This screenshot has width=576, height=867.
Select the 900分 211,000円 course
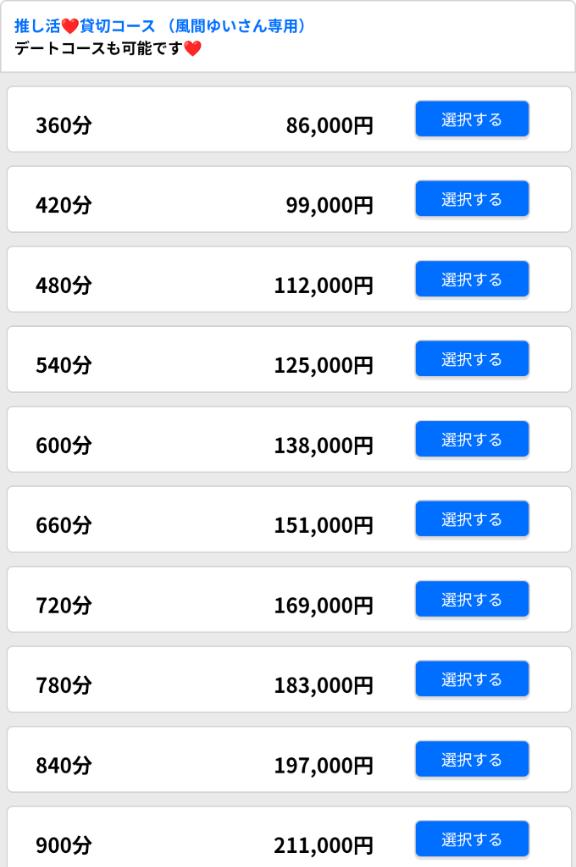(472, 839)
